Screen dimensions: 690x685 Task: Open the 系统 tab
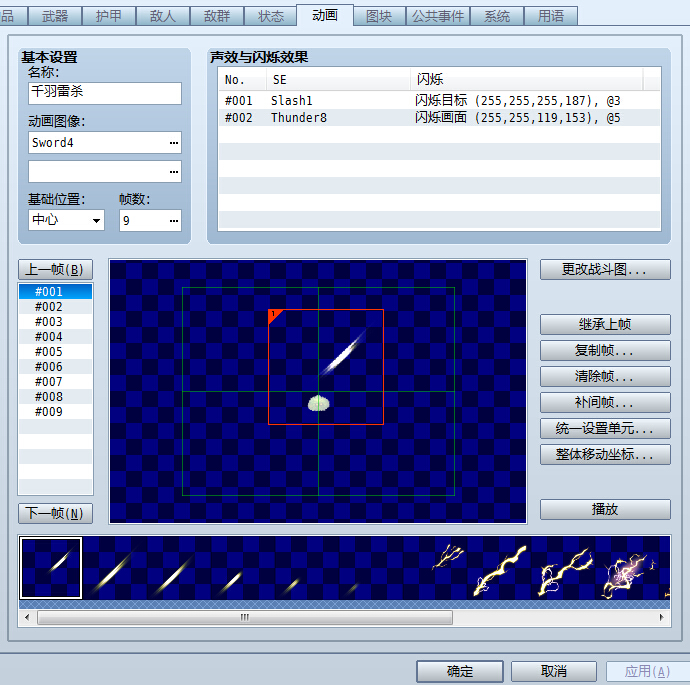point(497,16)
